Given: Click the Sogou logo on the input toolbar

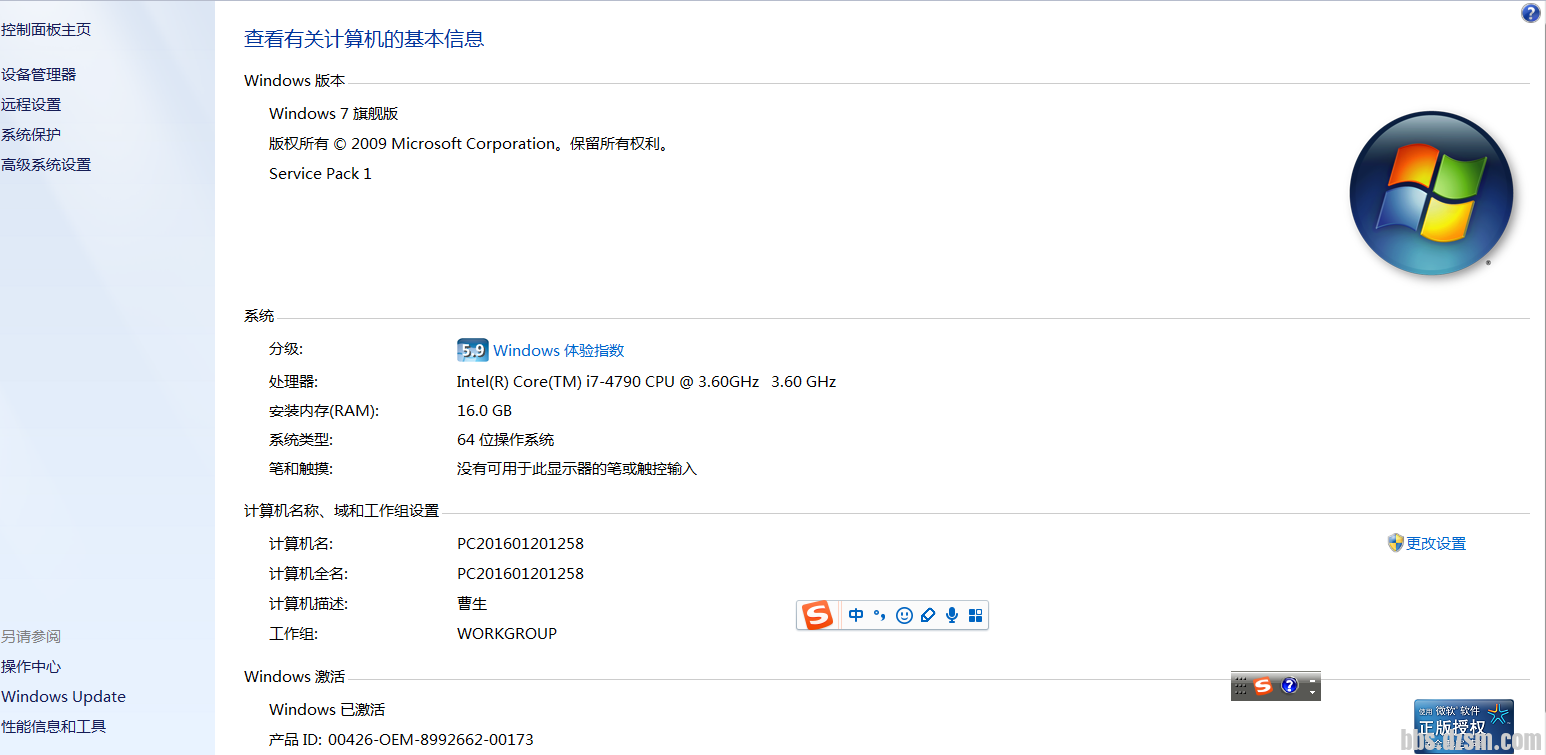Looking at the screenshot, I should (x=818, y=615).
